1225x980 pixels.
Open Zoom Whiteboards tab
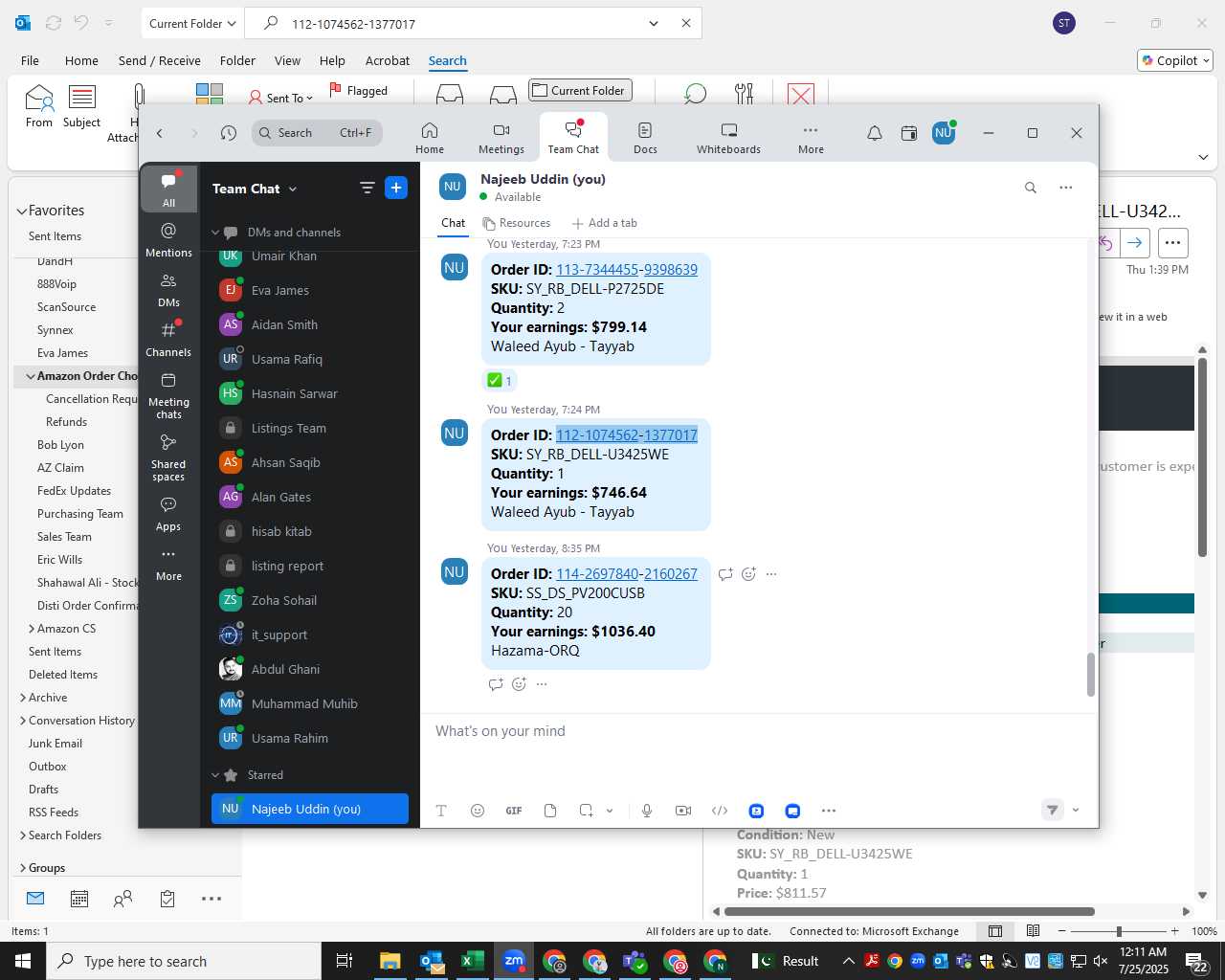coord(728,138)
